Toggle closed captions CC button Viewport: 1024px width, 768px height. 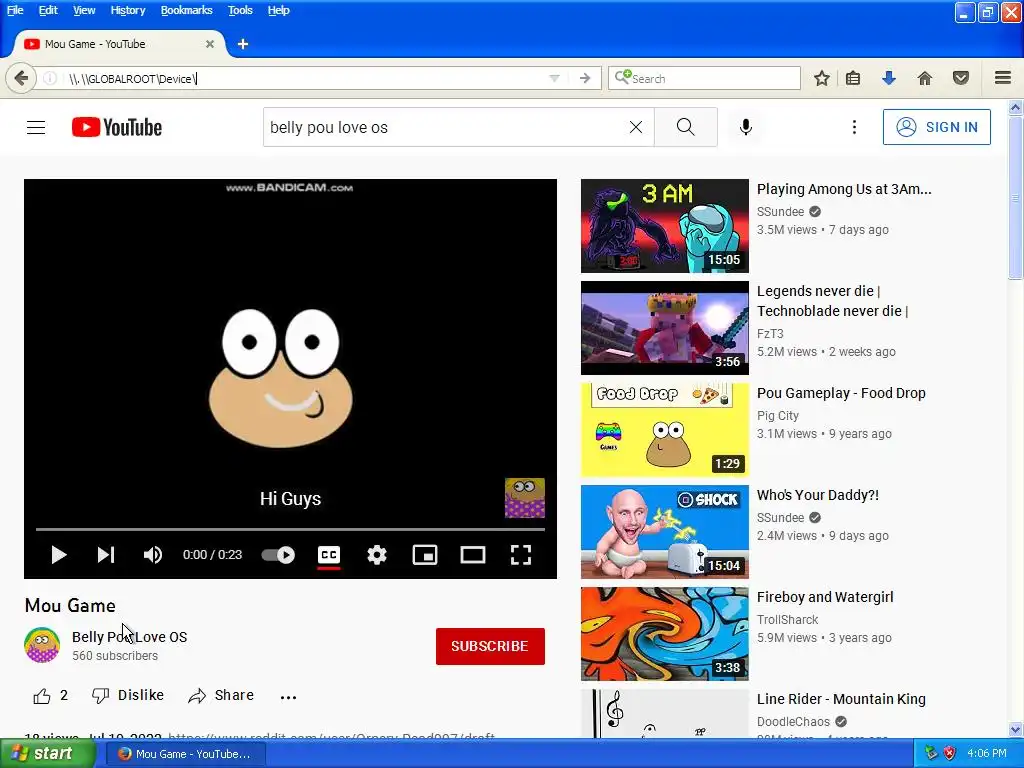click(328, 555)
